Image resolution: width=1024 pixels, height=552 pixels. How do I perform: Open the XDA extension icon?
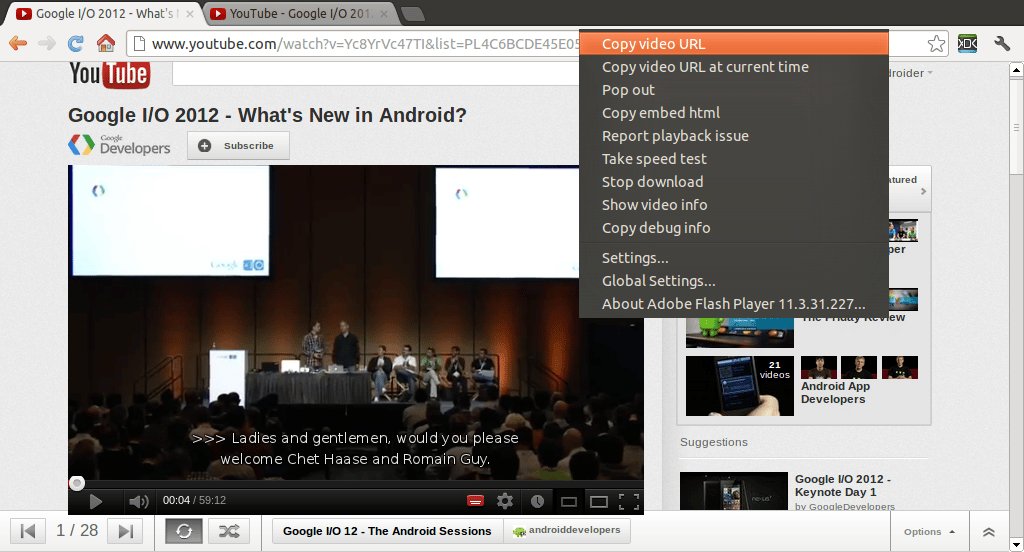click(967, 44)
